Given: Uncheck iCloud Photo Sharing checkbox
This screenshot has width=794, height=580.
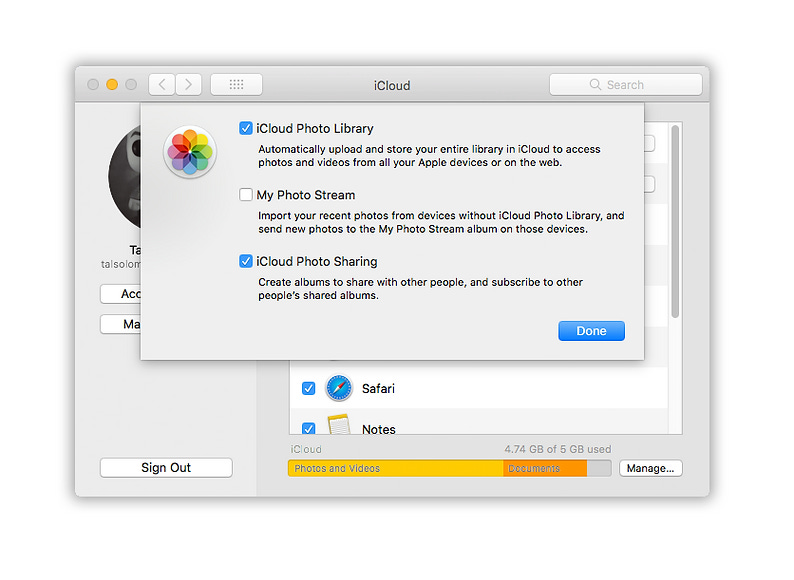Looking at the screenshot, I should (246, 261).
